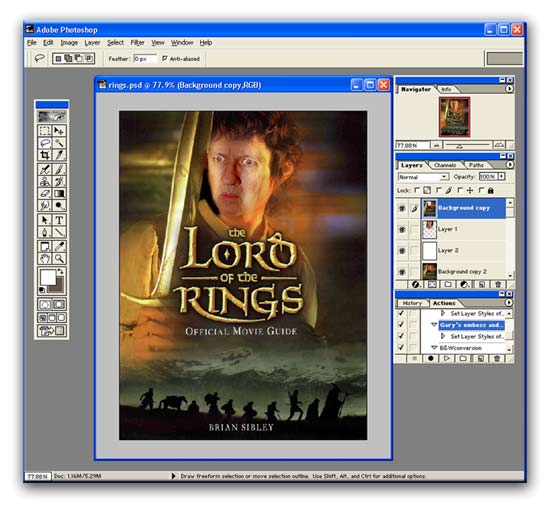Select the Hand tool
Screen dimensions: 550x506
click(x=45, y=259)
